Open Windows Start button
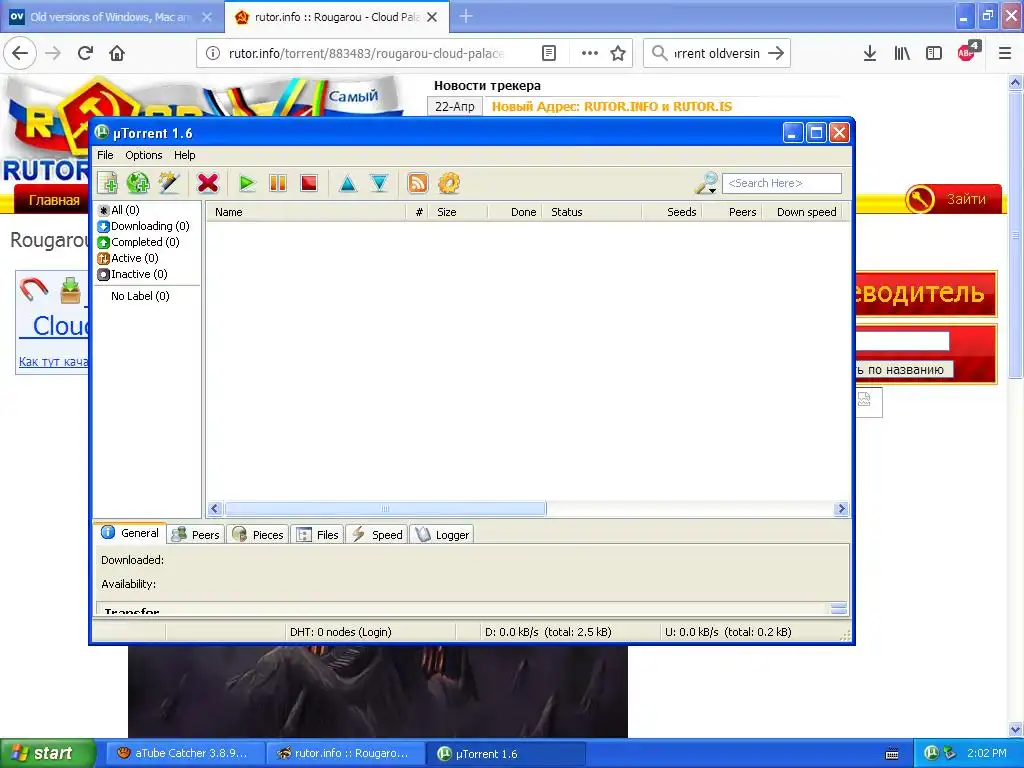Screen dimensions: 1024x768 [x=47, y=753]
